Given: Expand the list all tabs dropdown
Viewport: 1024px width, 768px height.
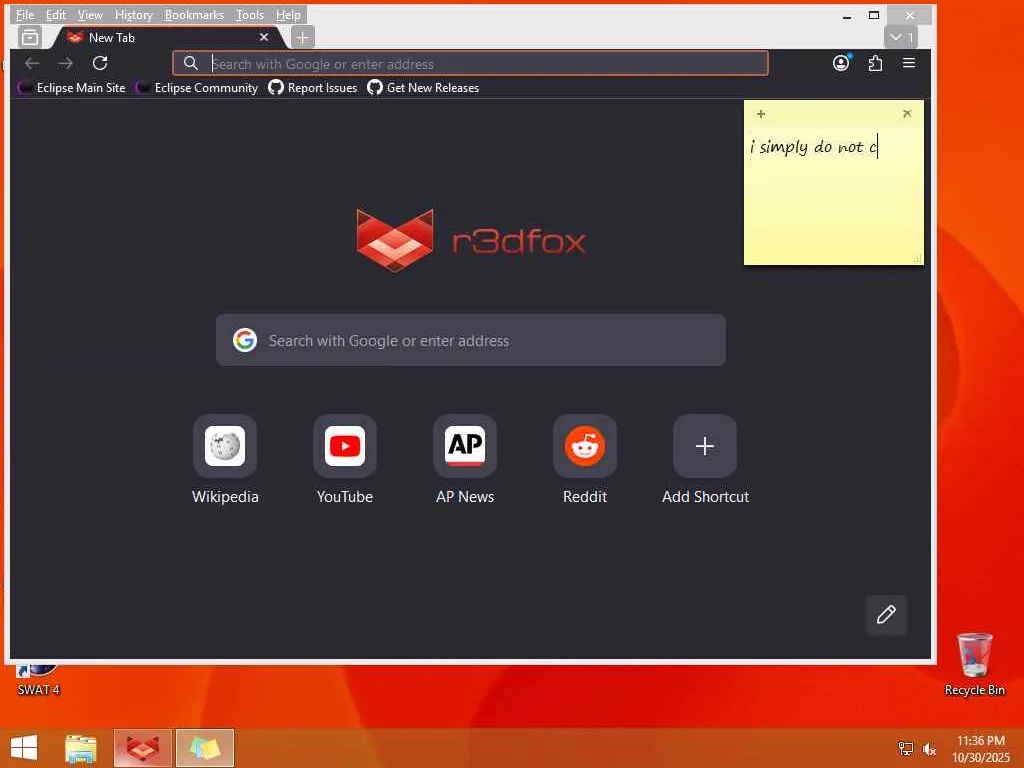Looking at the screenshot, I should pyautogui.click(x=901, y=37).
